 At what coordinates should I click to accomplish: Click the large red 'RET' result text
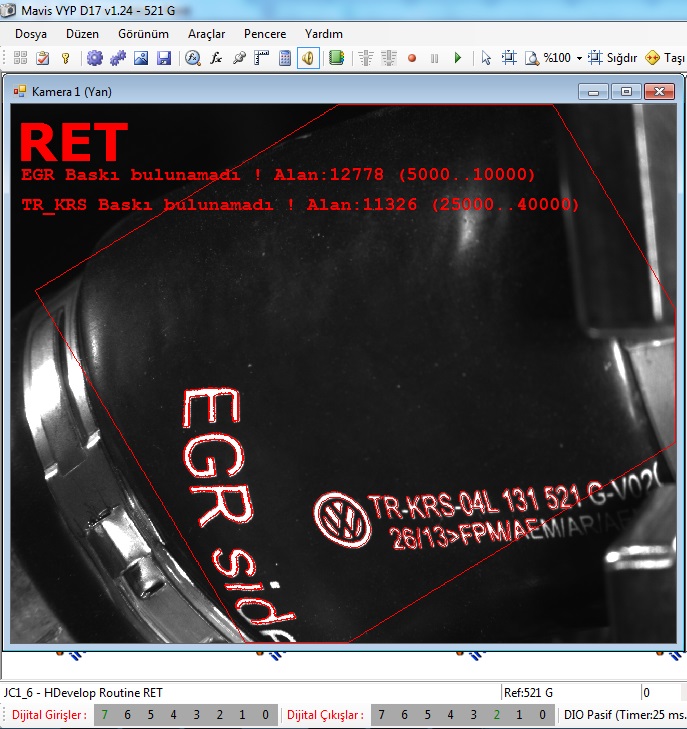point(74,142)
